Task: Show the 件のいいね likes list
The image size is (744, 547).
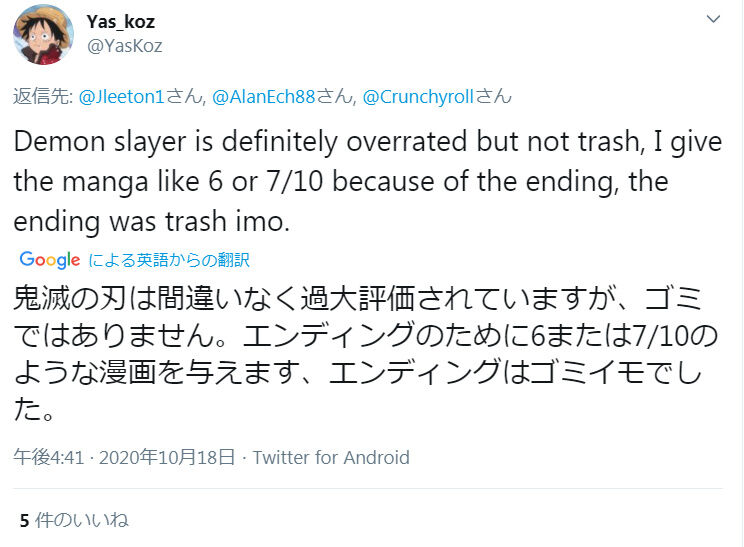Action: [x=82, y=520]
